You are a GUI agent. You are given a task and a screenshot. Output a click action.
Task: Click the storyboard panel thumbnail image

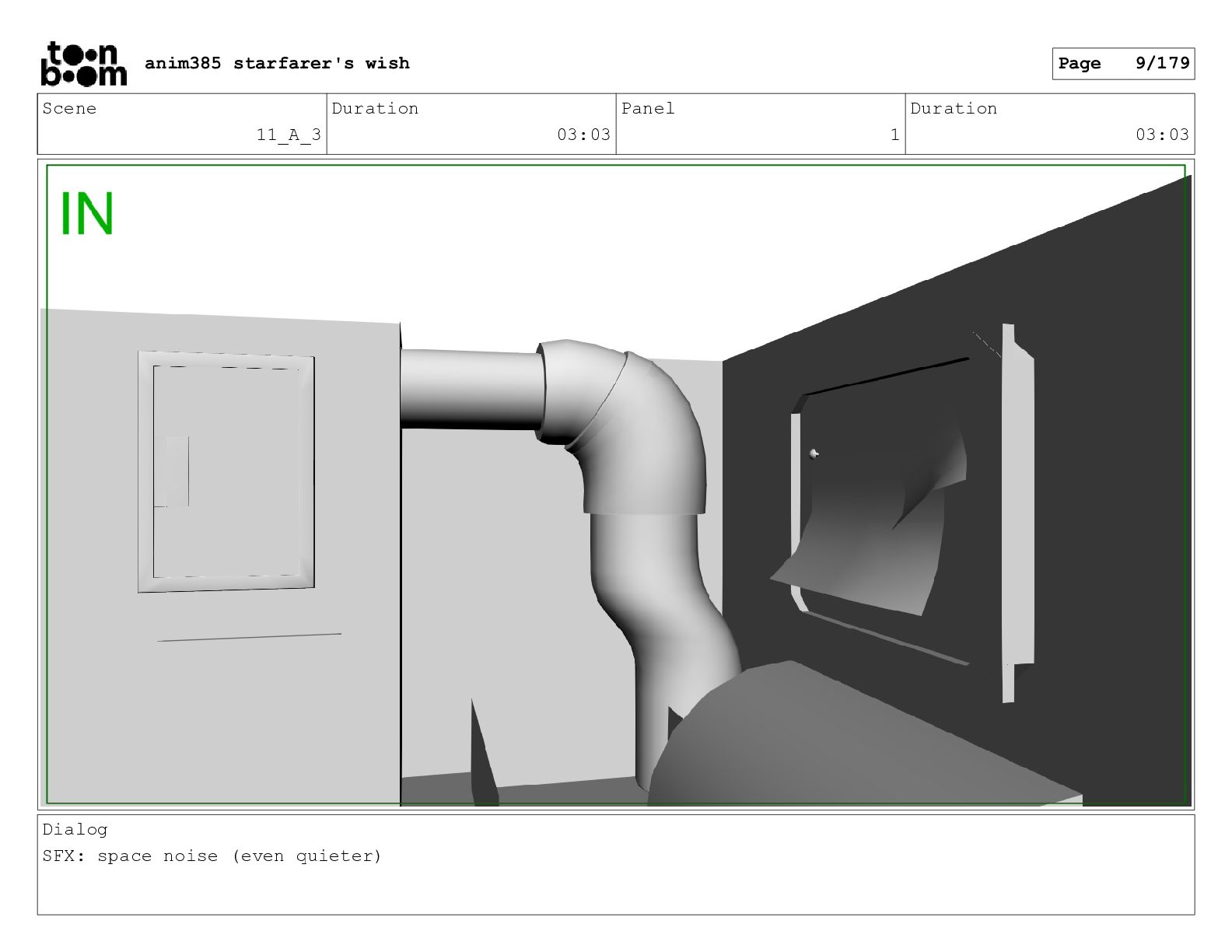[x=616, y=484]
